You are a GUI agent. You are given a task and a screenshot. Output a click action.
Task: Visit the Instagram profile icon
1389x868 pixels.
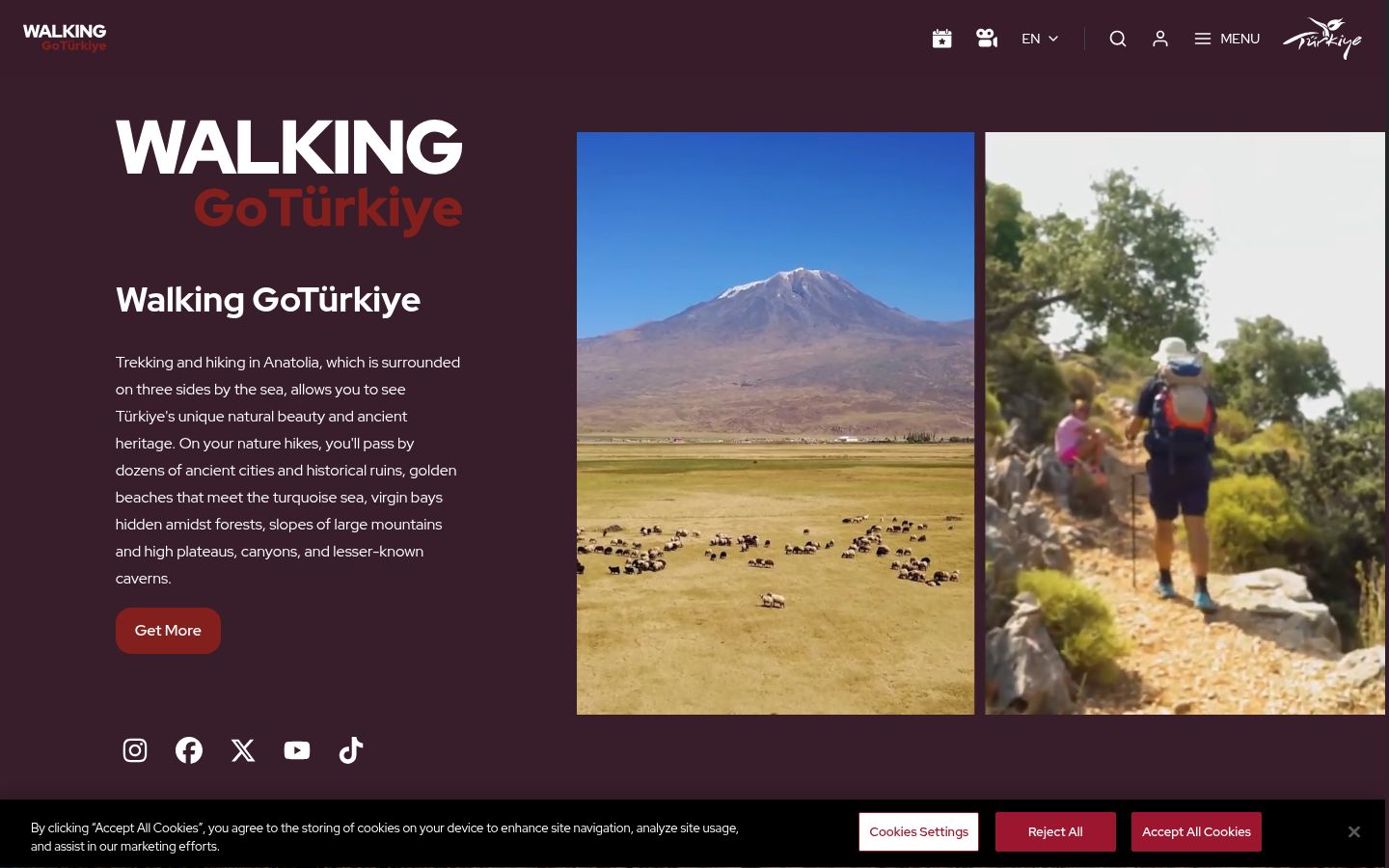tap(135, 750)
